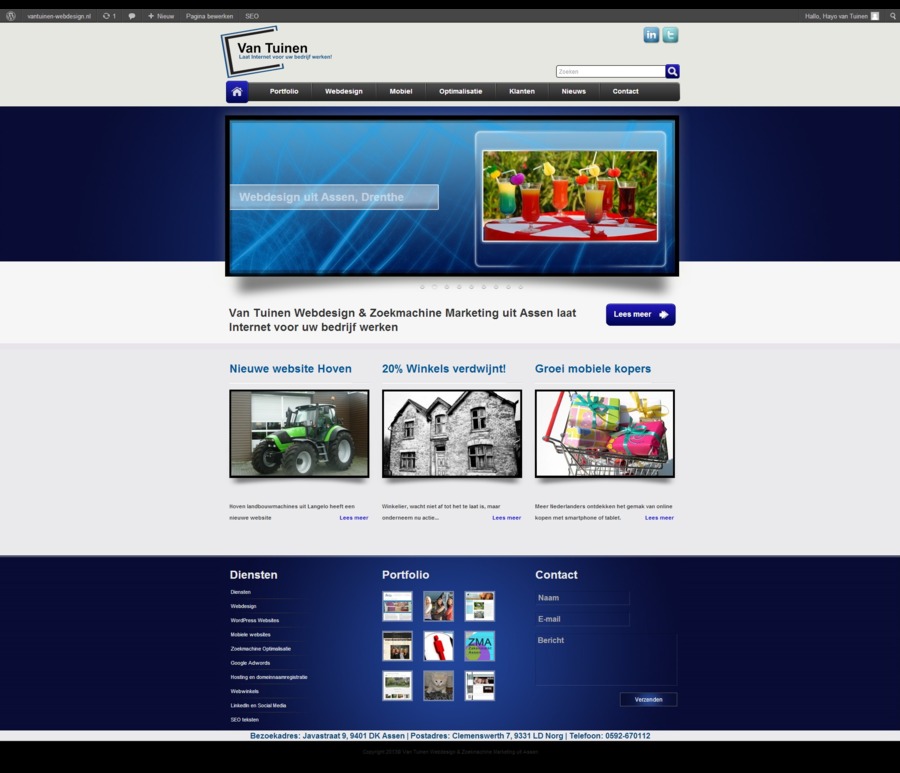Click the footer Webdesign link
The width and height of the screenshot is (900, 773).
pyautogui.click(x=243, y=606)
